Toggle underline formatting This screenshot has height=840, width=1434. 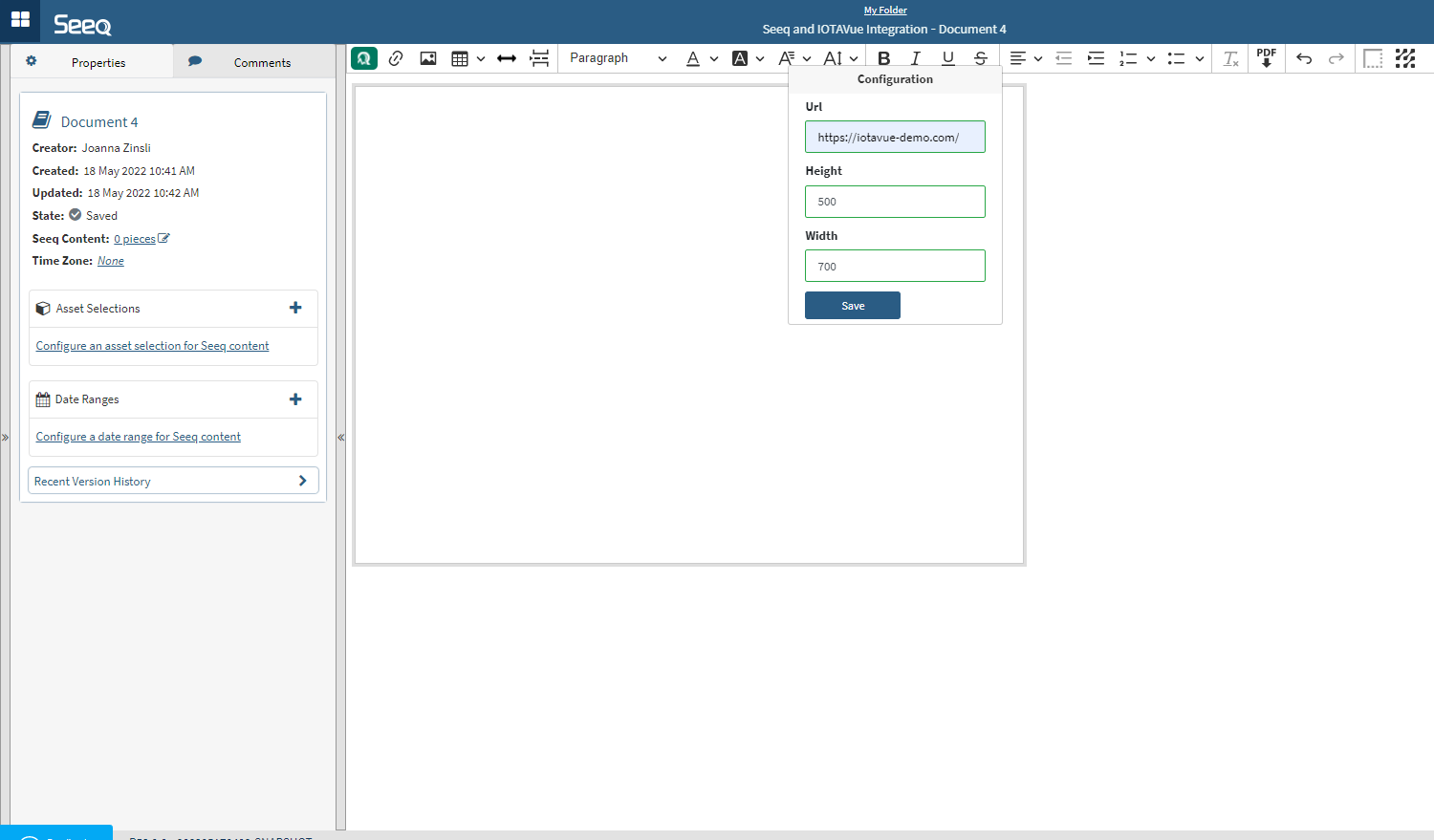coord(947,58)
